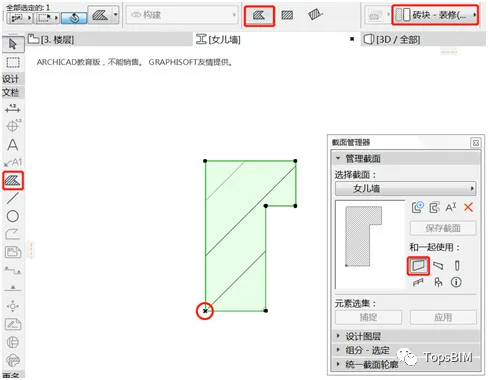Choose cover fill category in info box
Viewport: 488px width, 380px height.
(315, 15)
